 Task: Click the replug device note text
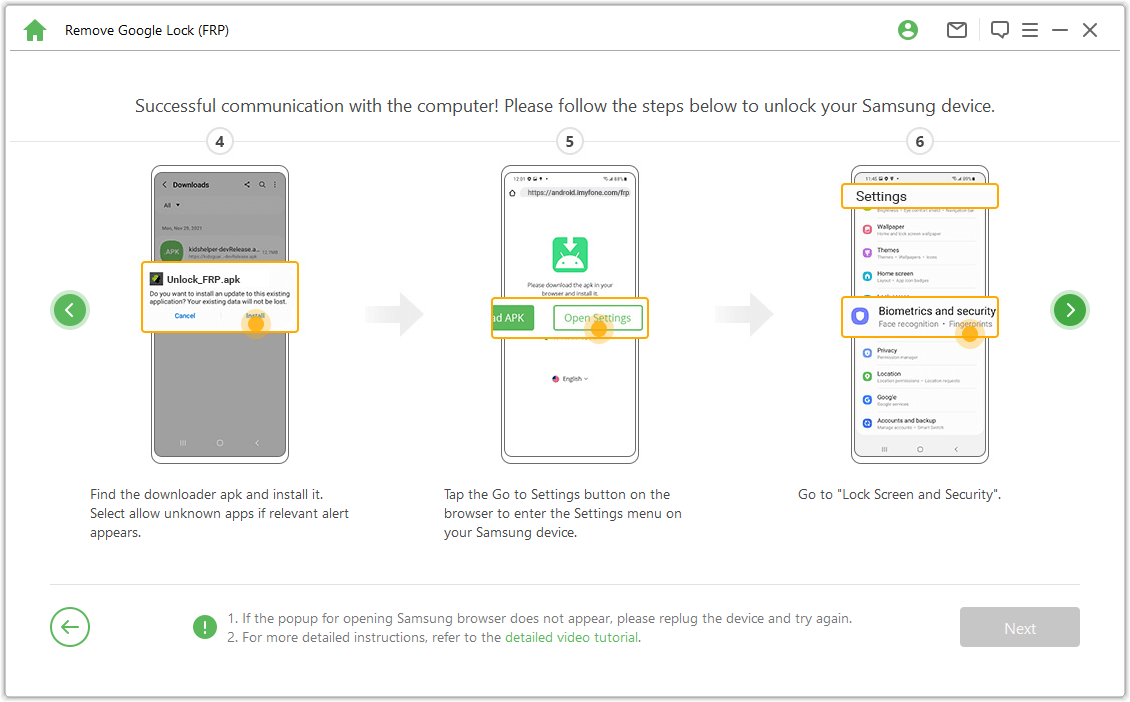[x=540, y=618]
